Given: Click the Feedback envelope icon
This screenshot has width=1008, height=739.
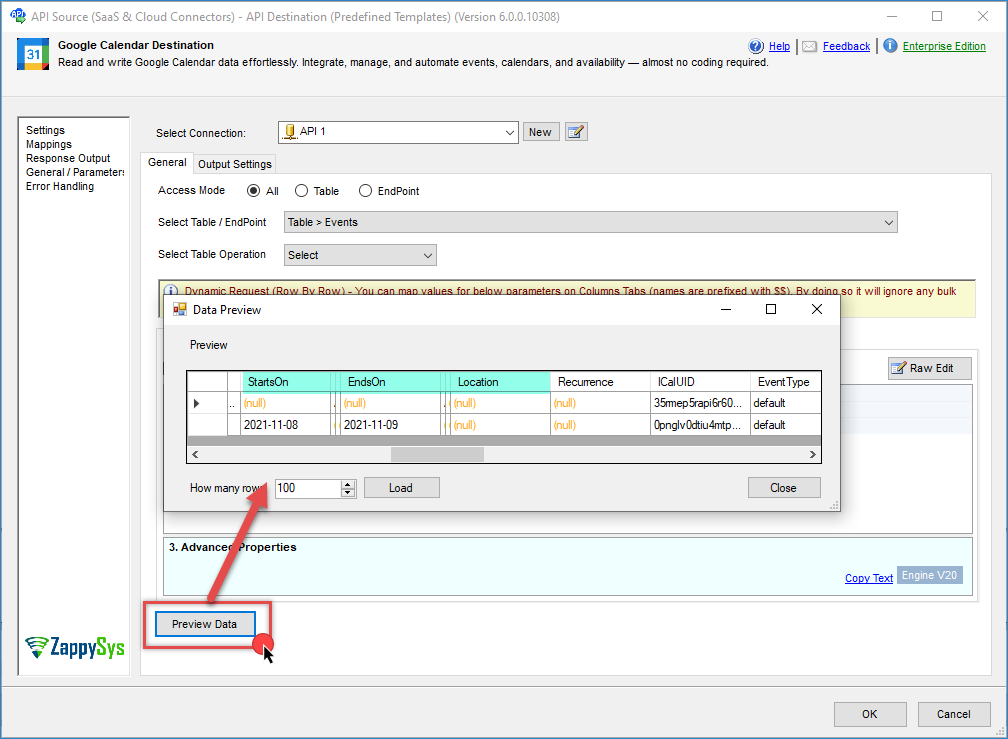Looking at the screenshot, I should [x=810, y=46].
